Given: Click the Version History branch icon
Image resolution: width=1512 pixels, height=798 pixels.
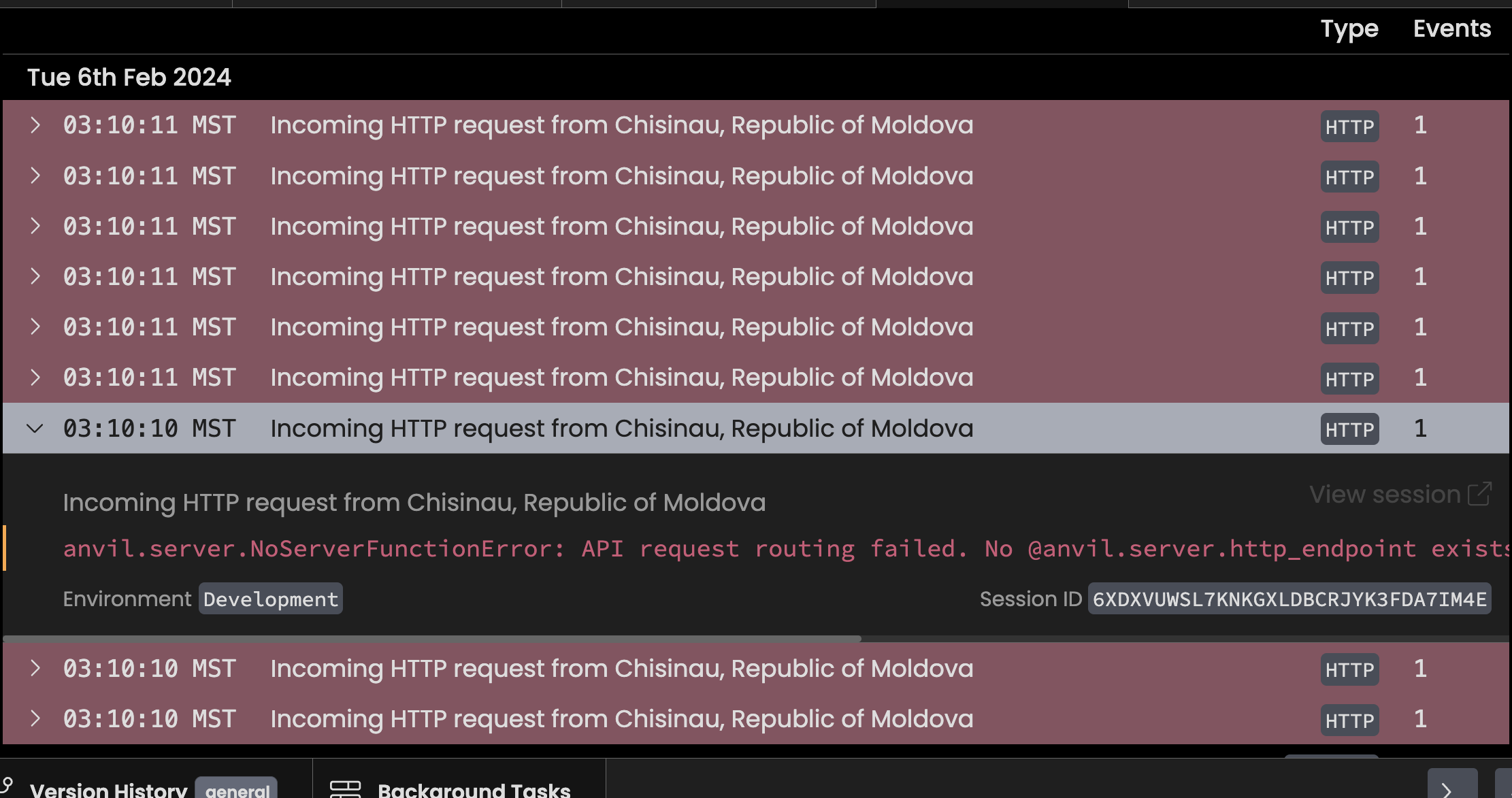Looking at the screenshot, I should pos(7,788).
